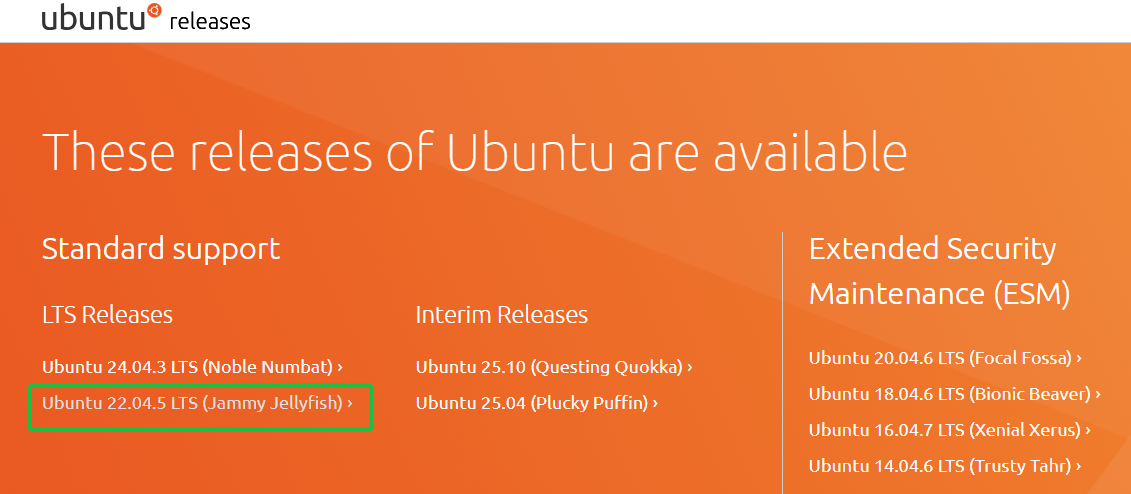The height and width of the screenshot is (494, 1131).
Task: Open Ubuntu 20.04.6 LTS Focal Fossa
Action: pyautogui.click(x=939, y=358)
